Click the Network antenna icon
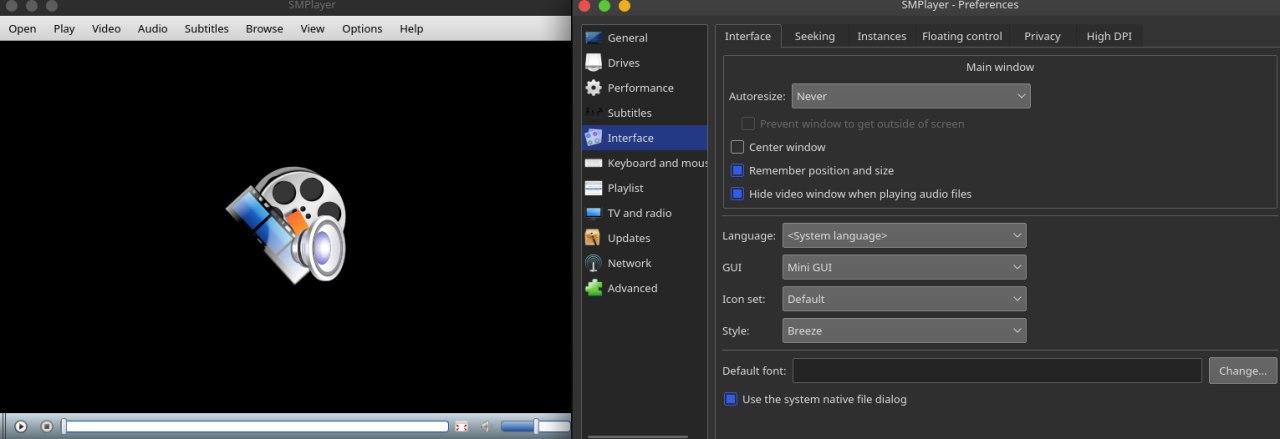This screenshot has height=439, width=1280. pyautogui.click(x=594, y=263)
